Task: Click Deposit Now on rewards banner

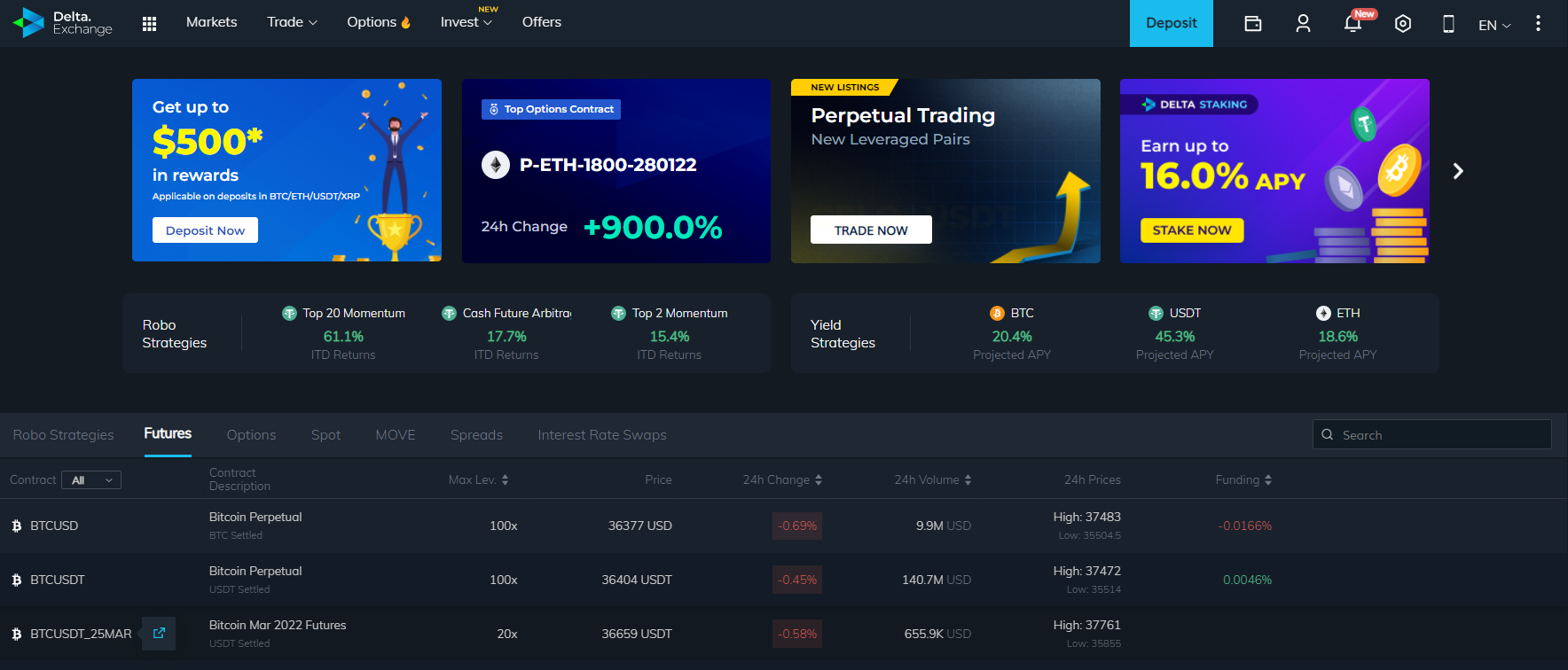Action: point(205,230)
